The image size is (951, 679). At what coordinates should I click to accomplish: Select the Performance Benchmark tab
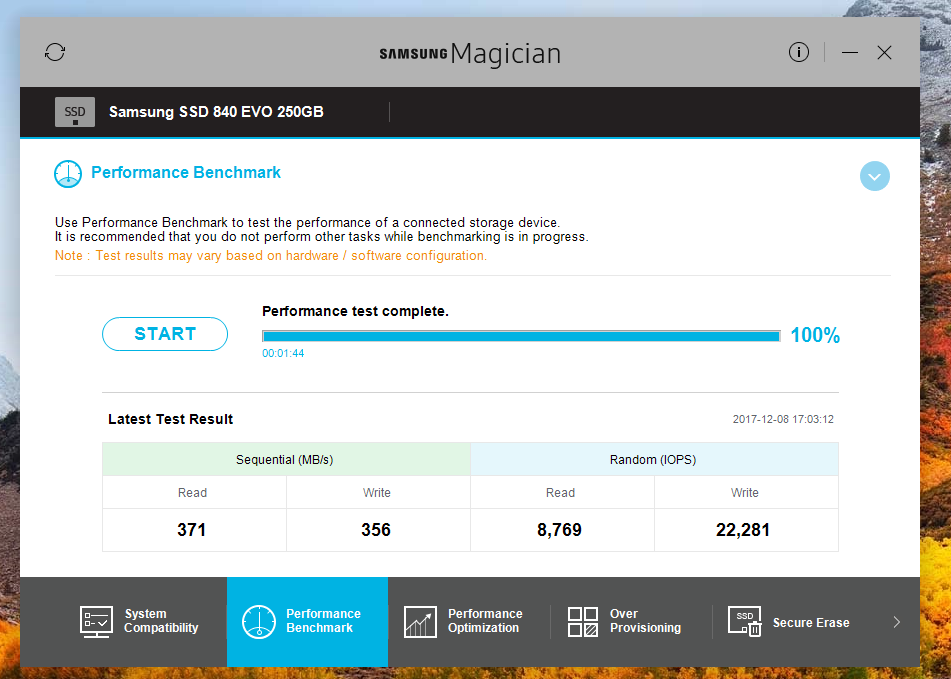307,622
